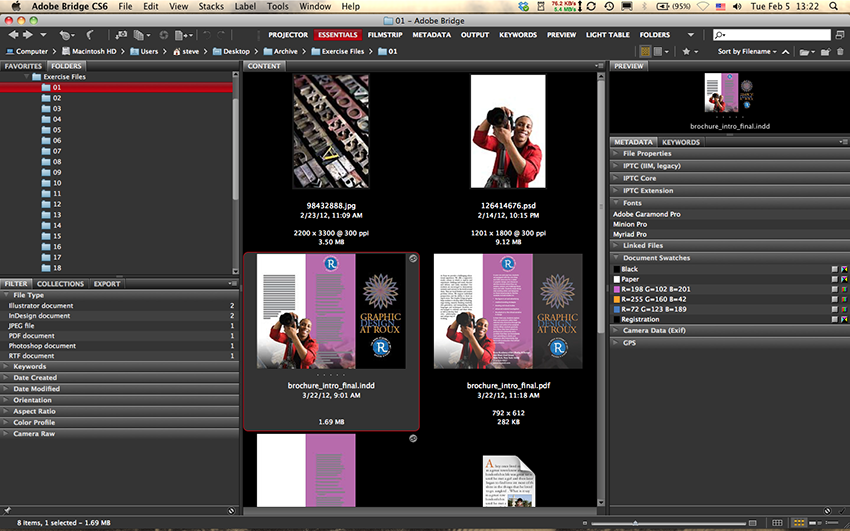Open the Label menu

245,7
